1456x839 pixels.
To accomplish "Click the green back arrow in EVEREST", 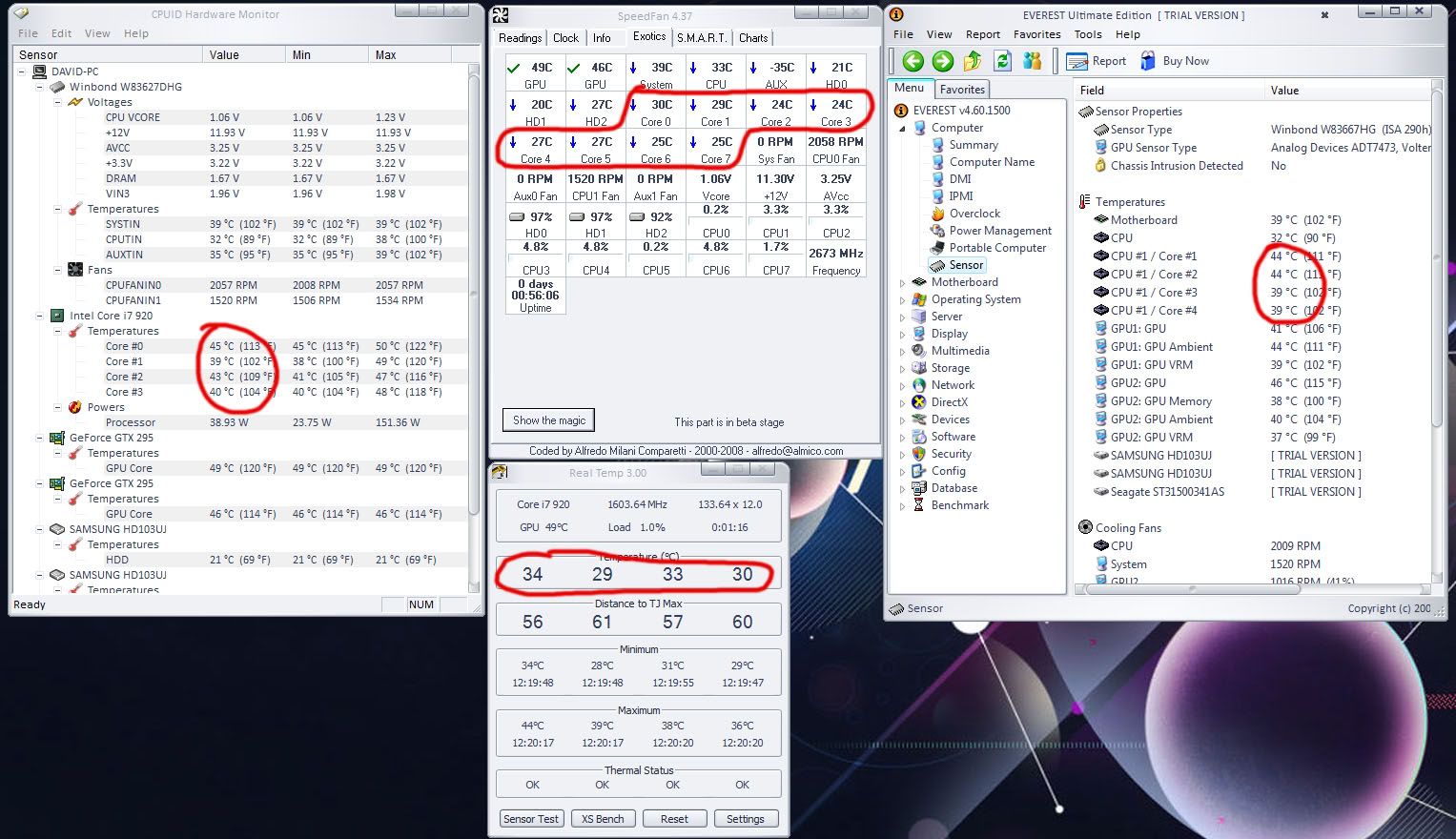I will tap(913, 61).
